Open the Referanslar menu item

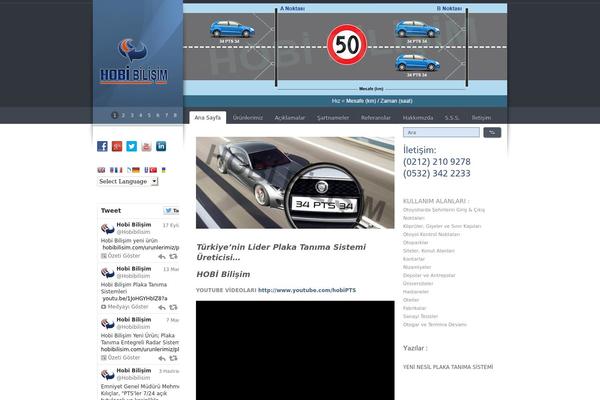pyautogui.click(x=376, y=118)
